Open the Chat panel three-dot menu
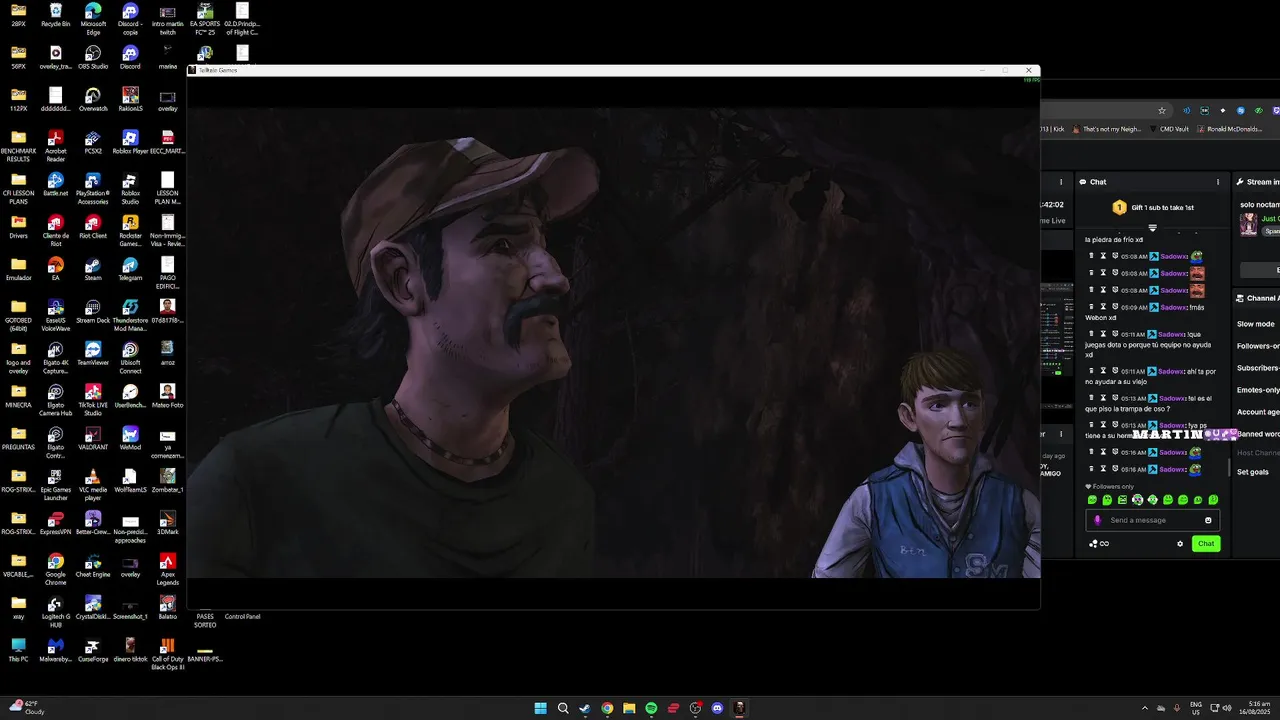 (1218, 182)
